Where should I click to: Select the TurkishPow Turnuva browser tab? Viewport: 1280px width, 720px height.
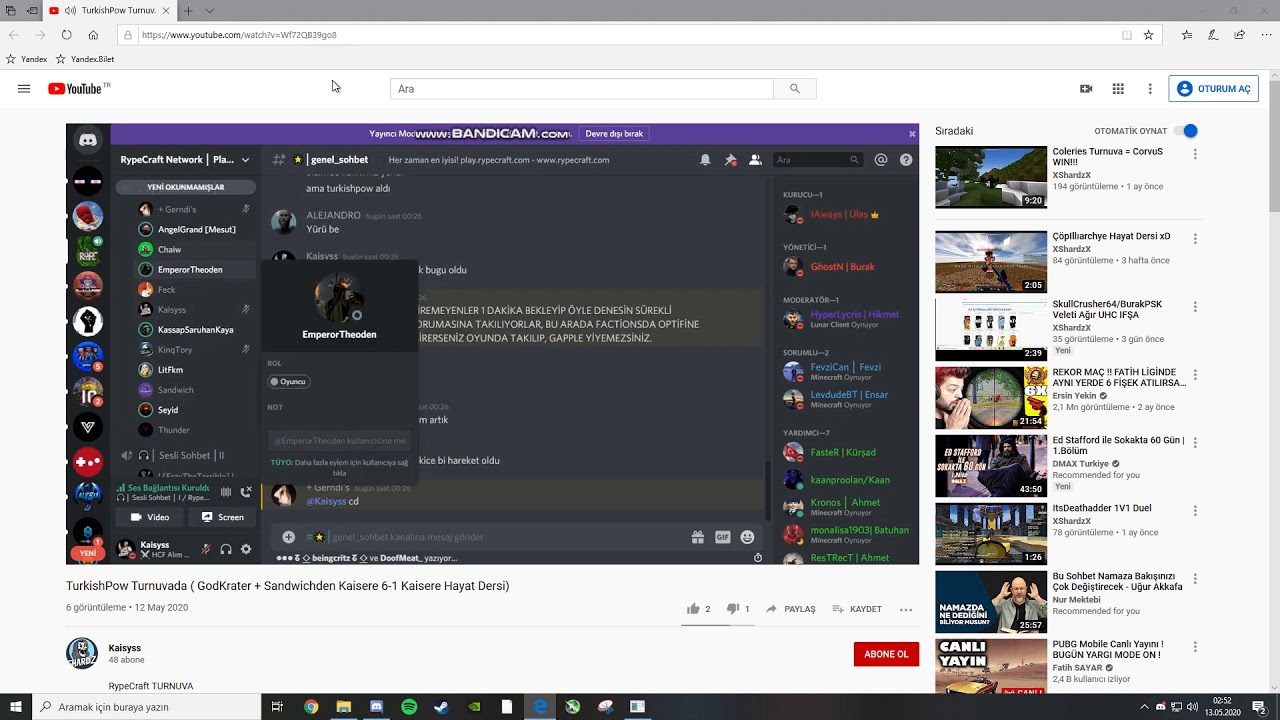110,11
